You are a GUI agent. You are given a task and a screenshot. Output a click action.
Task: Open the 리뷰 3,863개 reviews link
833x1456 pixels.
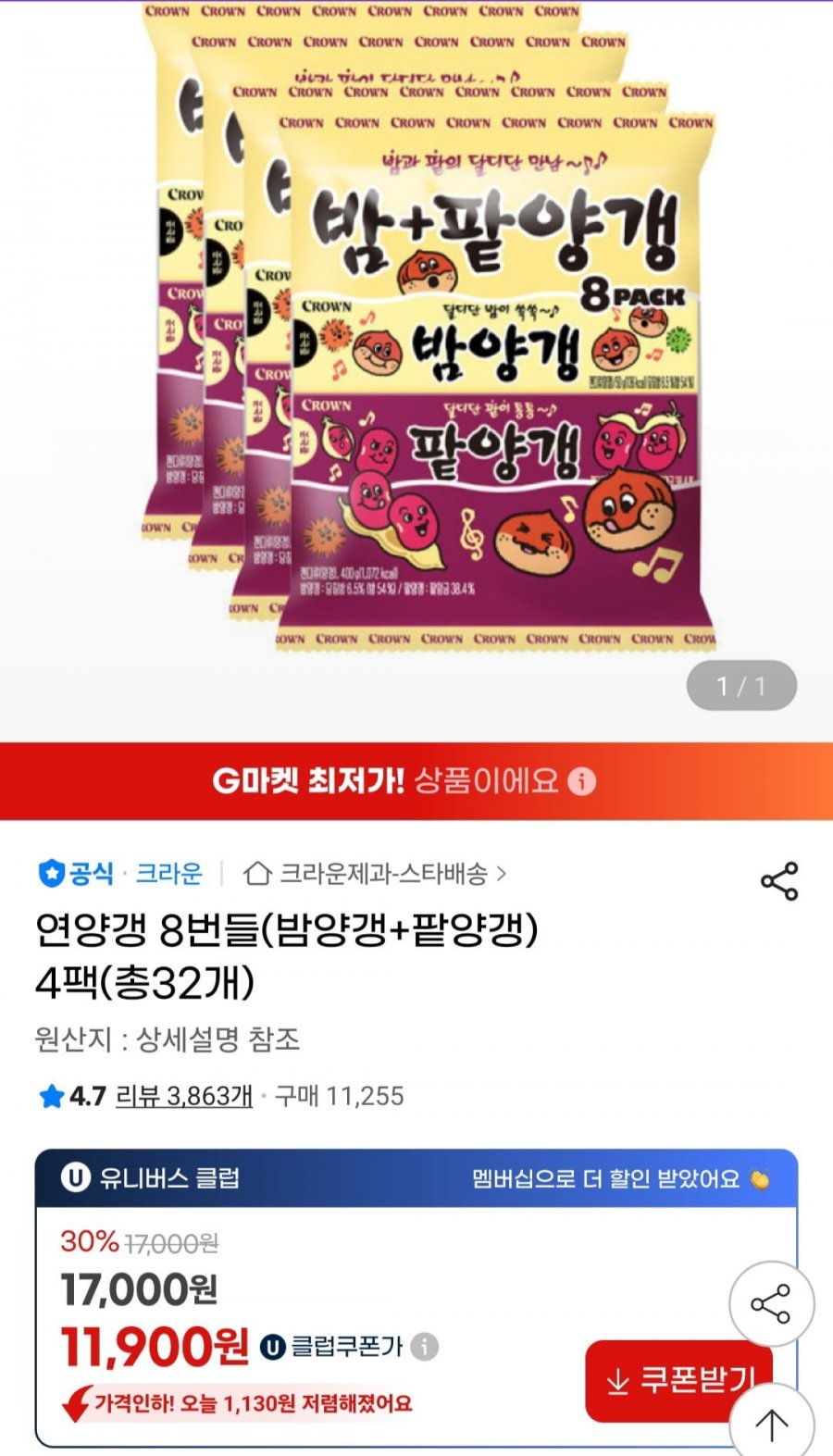[x=183, y=1096]
